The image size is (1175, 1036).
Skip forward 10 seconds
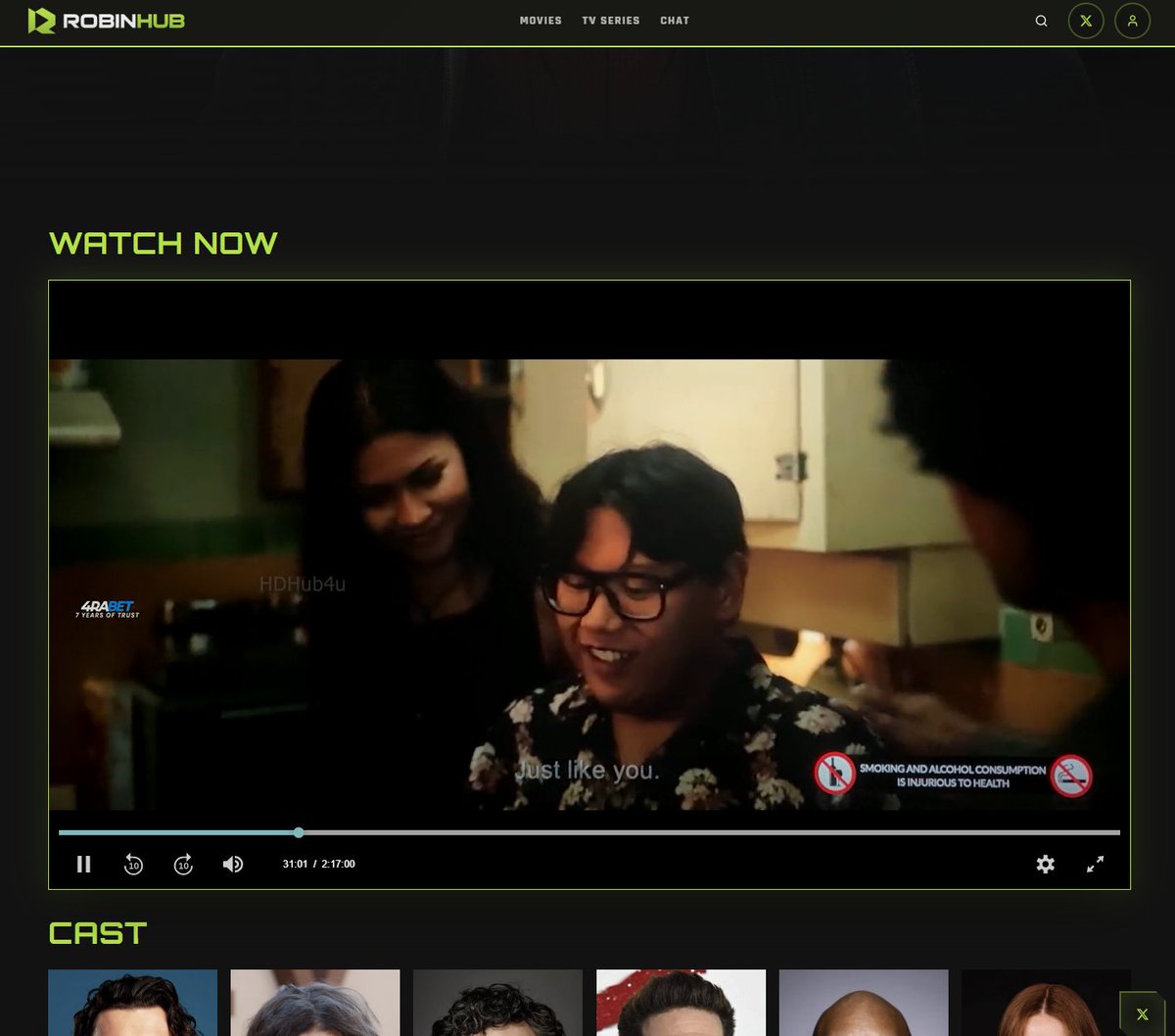[183, 864]
